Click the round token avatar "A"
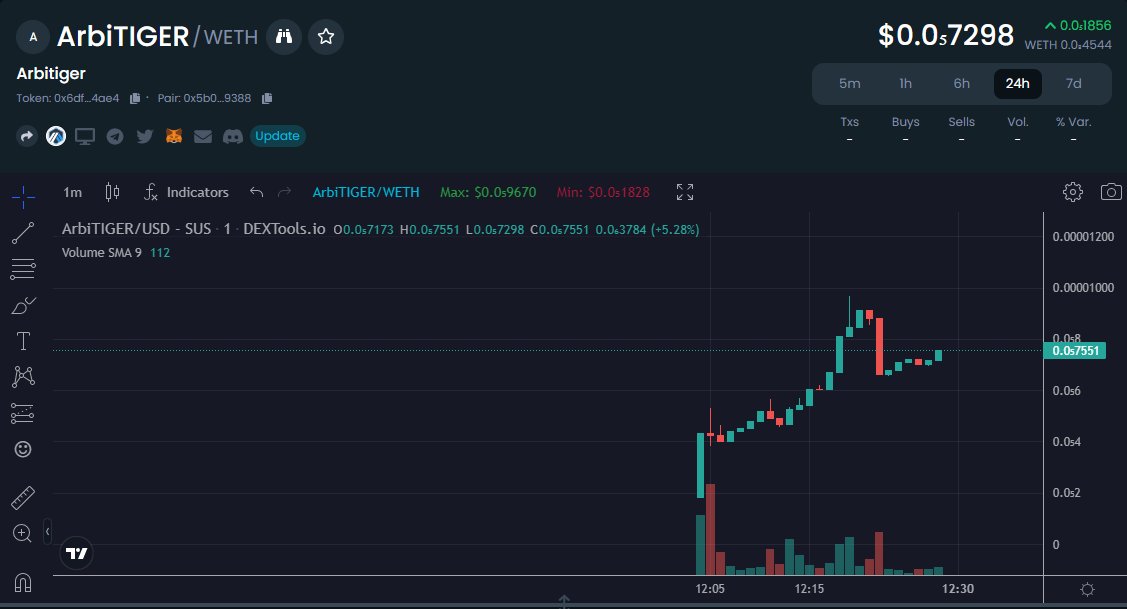1127x609 pixels. pyautogui.click(x=33, y=37)
